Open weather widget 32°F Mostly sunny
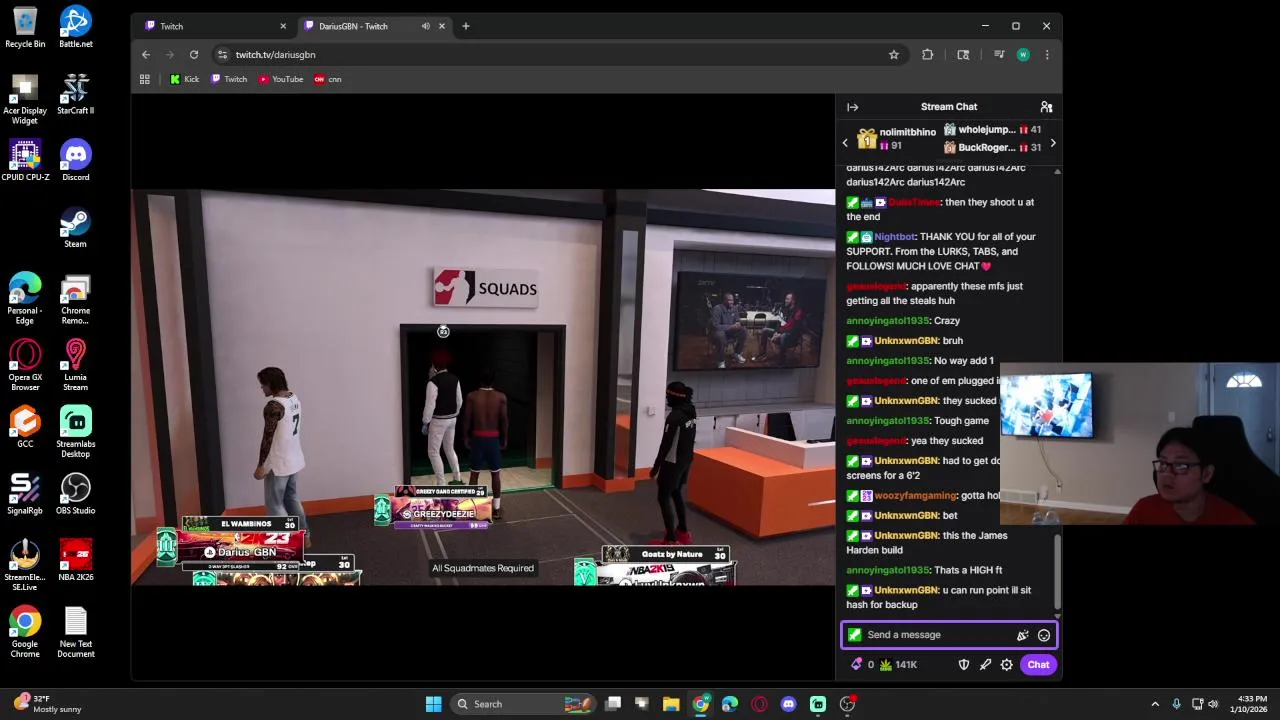Image resolution: width=1280 pixels, height=720 pixels. click(x=47, y=704)
